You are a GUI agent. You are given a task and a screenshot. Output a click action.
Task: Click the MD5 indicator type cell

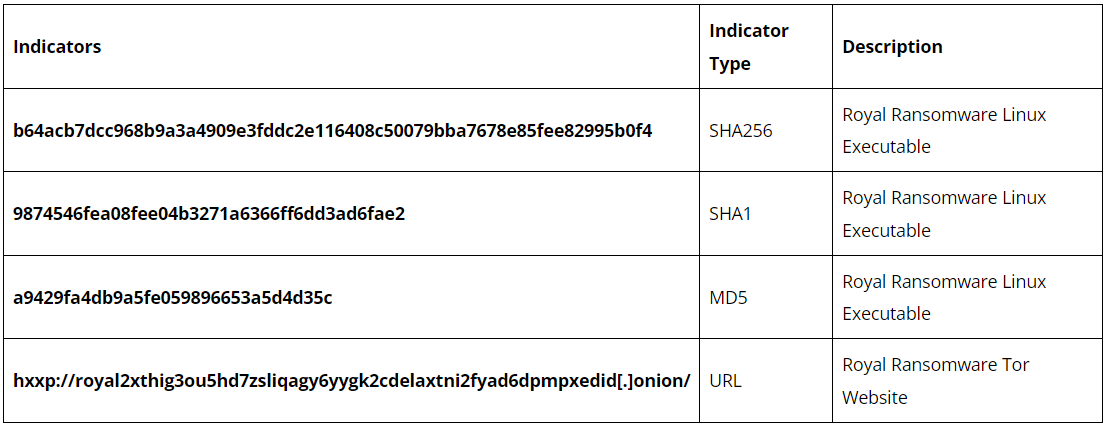tap(727, 297)
